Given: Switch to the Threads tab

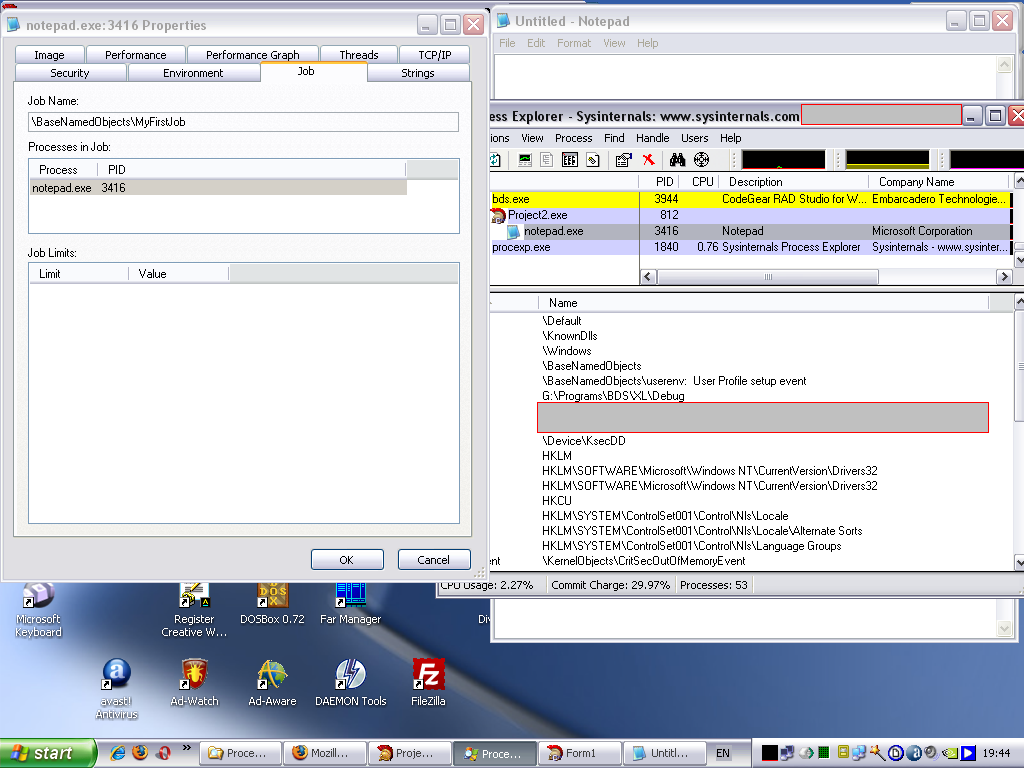Looking at the screenshot, I should coord(358,55).
